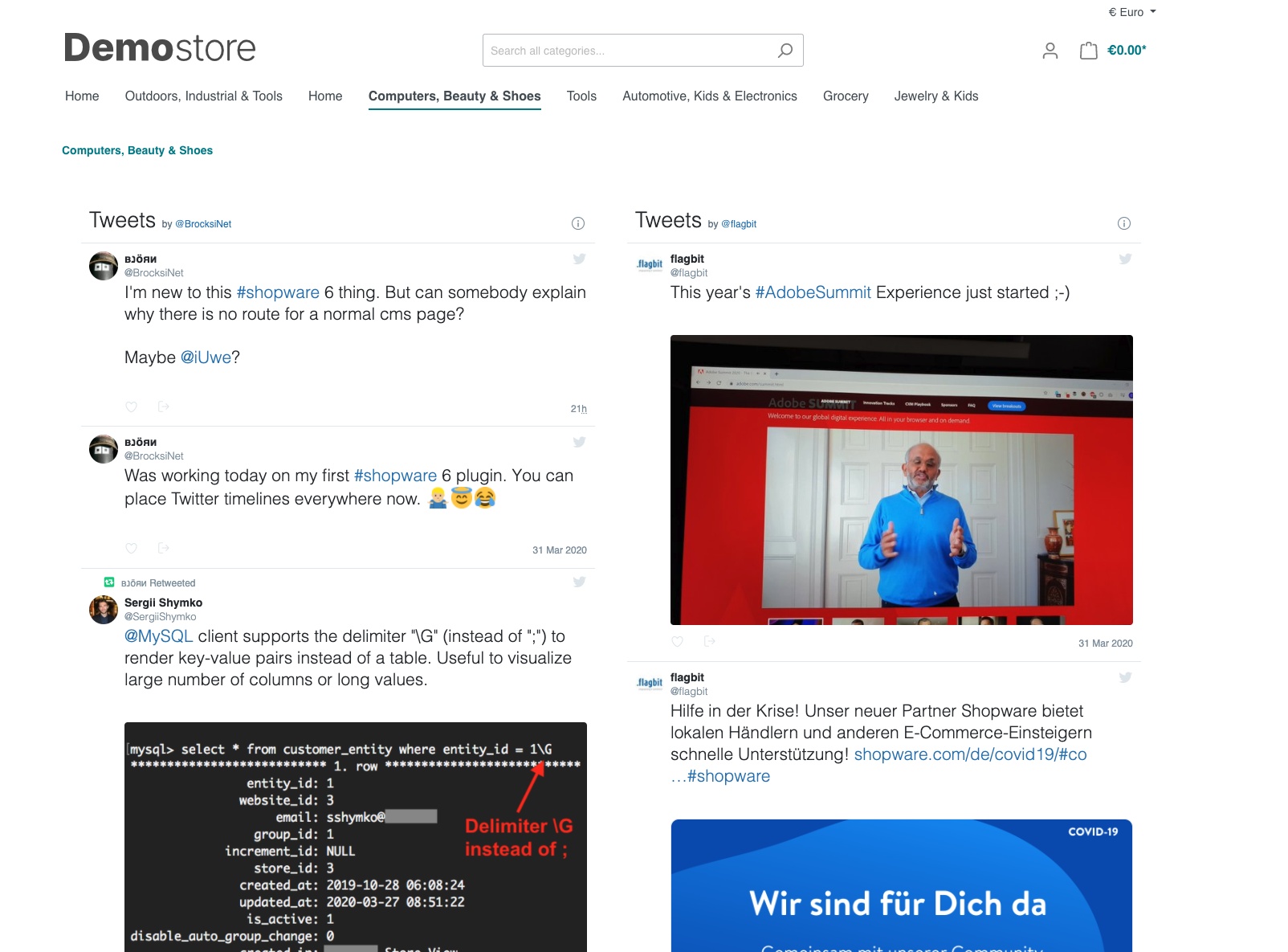1288x952 pixels.
Task: Like the AdobeSummit tweet
Action: [x=678, y=642]
